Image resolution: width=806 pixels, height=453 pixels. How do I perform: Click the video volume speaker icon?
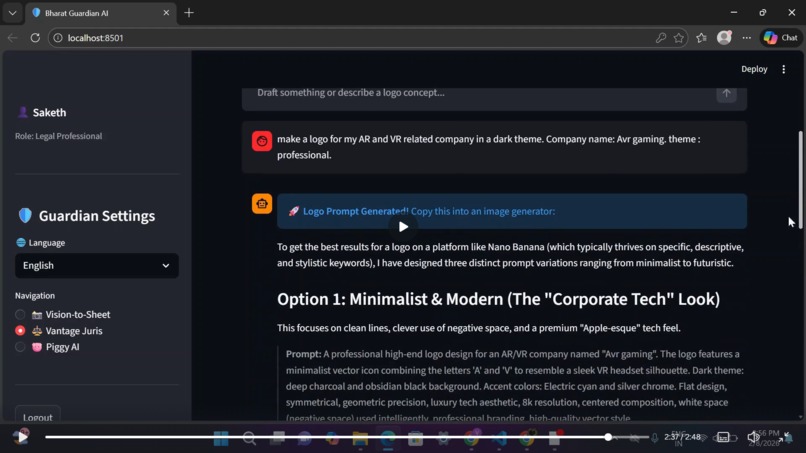[x=753, y=438]
